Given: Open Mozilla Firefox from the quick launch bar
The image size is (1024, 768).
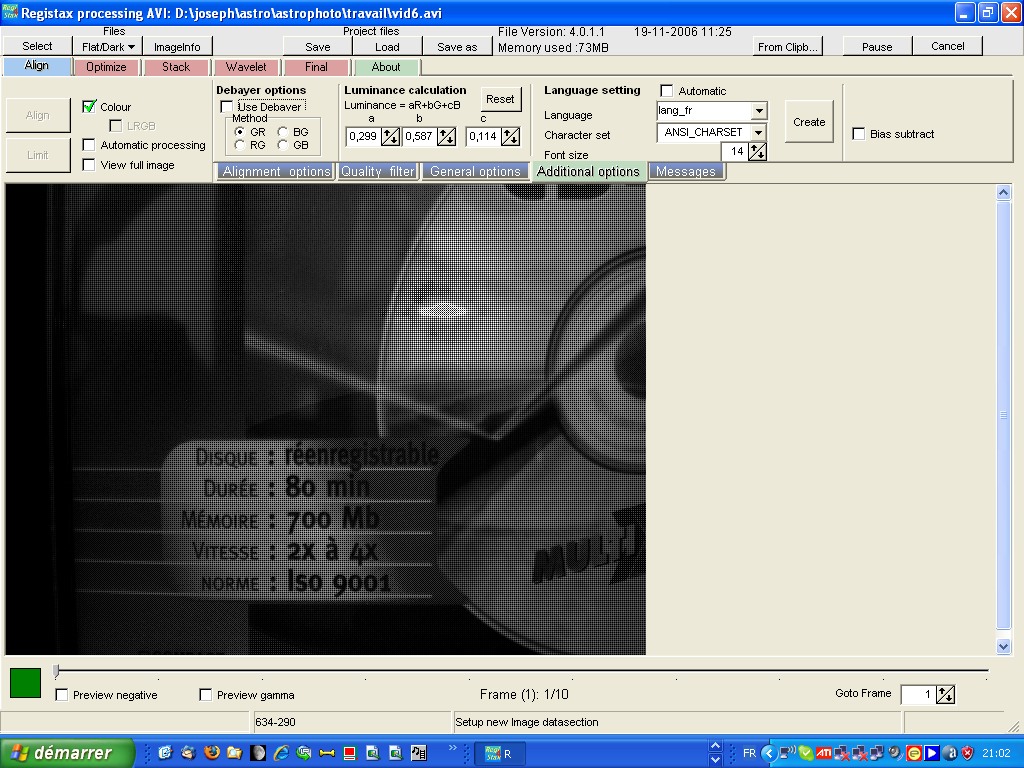Looking at the screenshot, I should point(212,753).
